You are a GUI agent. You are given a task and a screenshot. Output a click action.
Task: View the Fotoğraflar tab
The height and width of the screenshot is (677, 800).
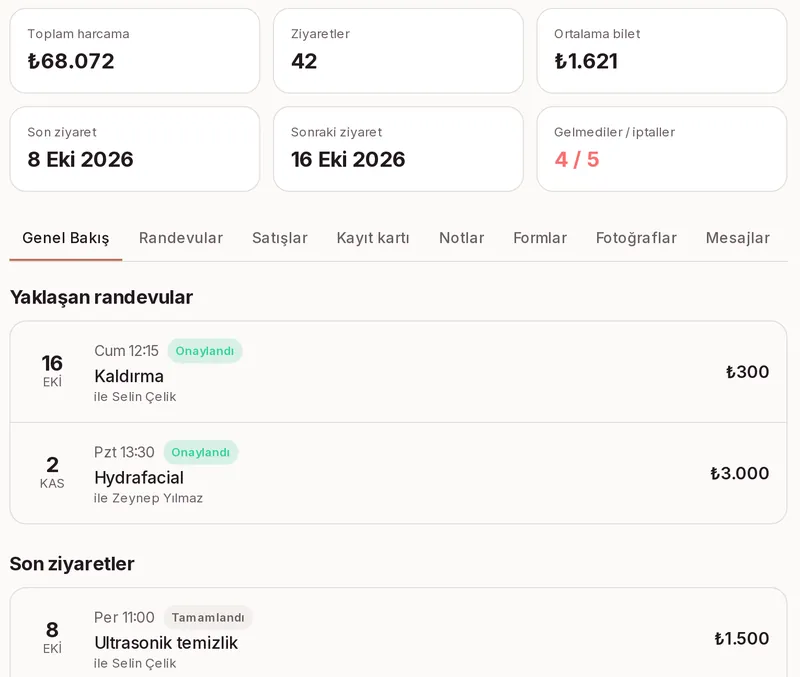[636, 238]
